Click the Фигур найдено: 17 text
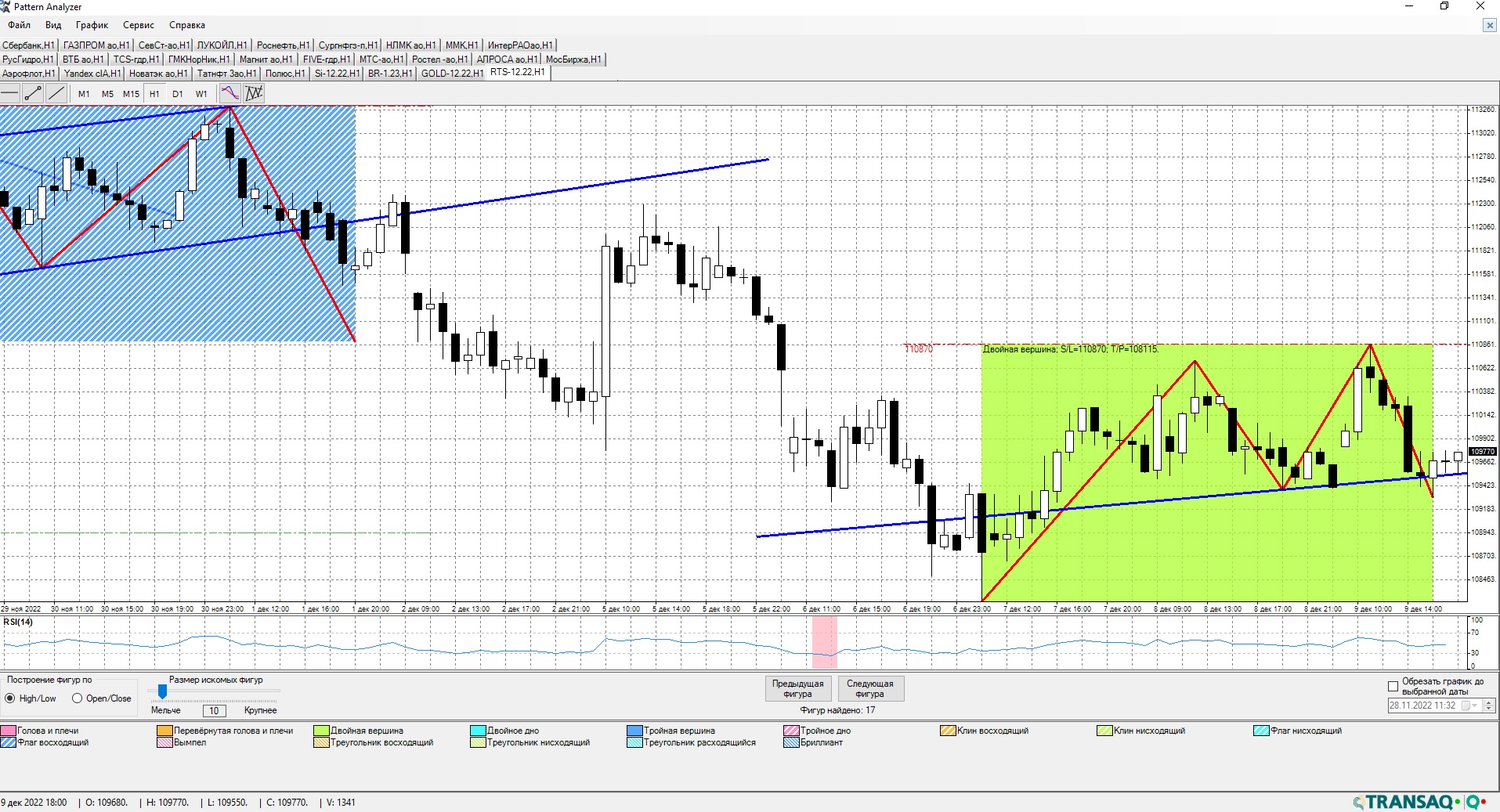The width and height of the screenshot is (1500, 812). pos(837,711)
